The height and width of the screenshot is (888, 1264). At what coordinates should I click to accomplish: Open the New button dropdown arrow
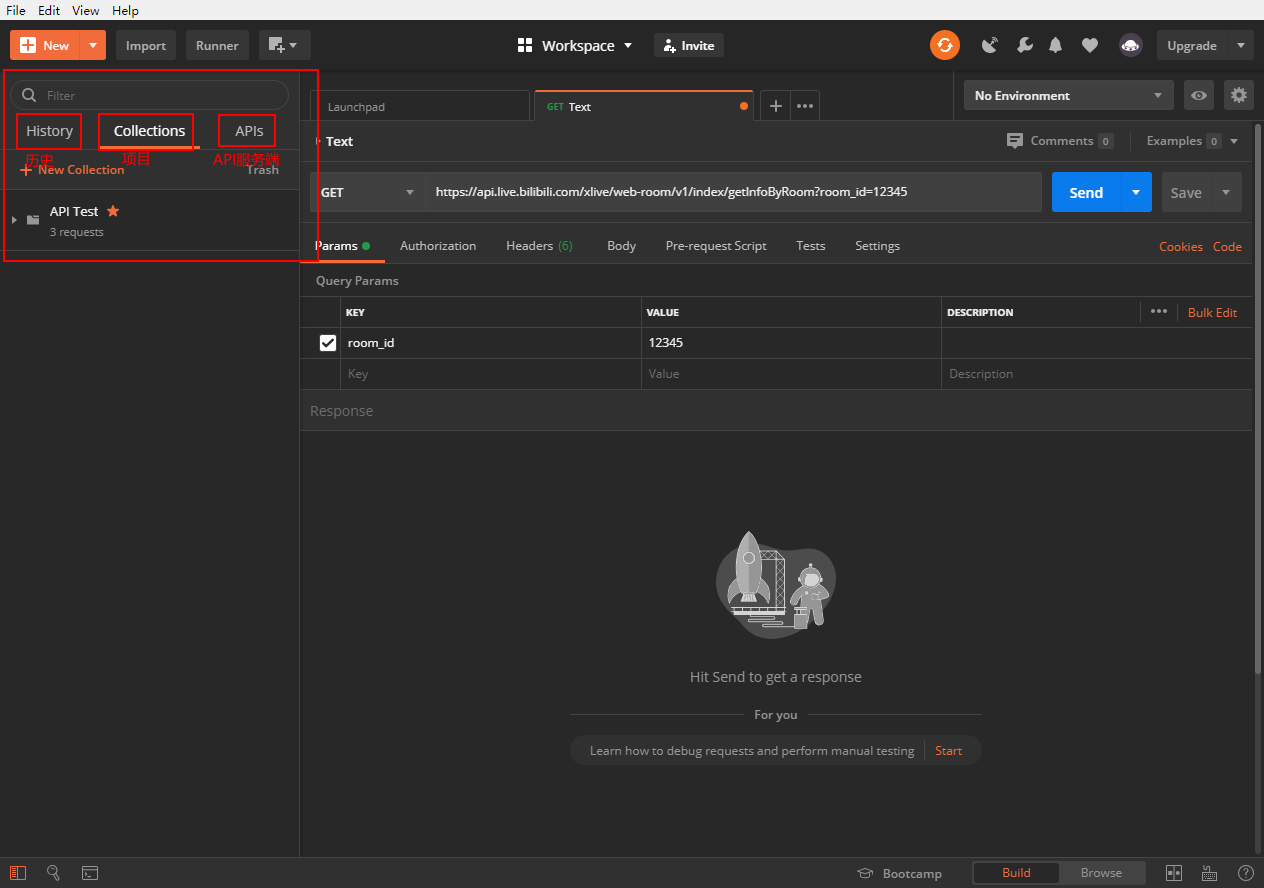pyautogui.click(x=92, y=45)
